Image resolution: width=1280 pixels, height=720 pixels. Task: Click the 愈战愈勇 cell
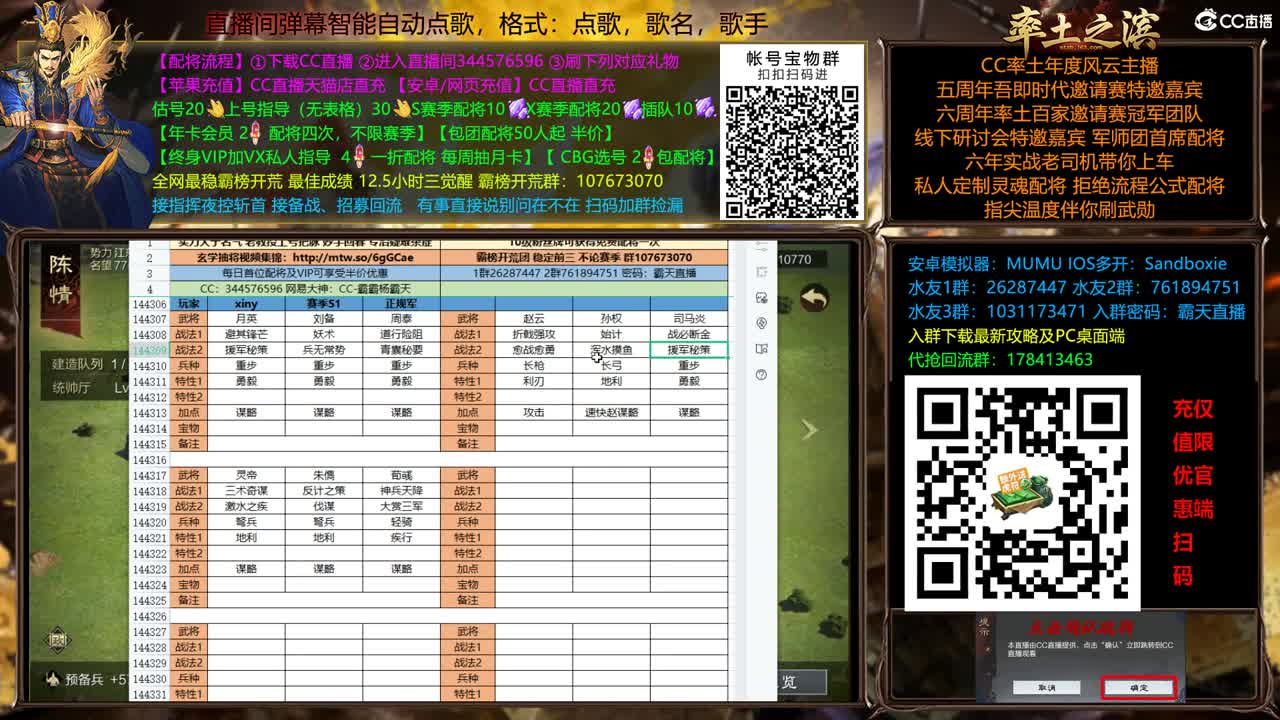(534, 350)
